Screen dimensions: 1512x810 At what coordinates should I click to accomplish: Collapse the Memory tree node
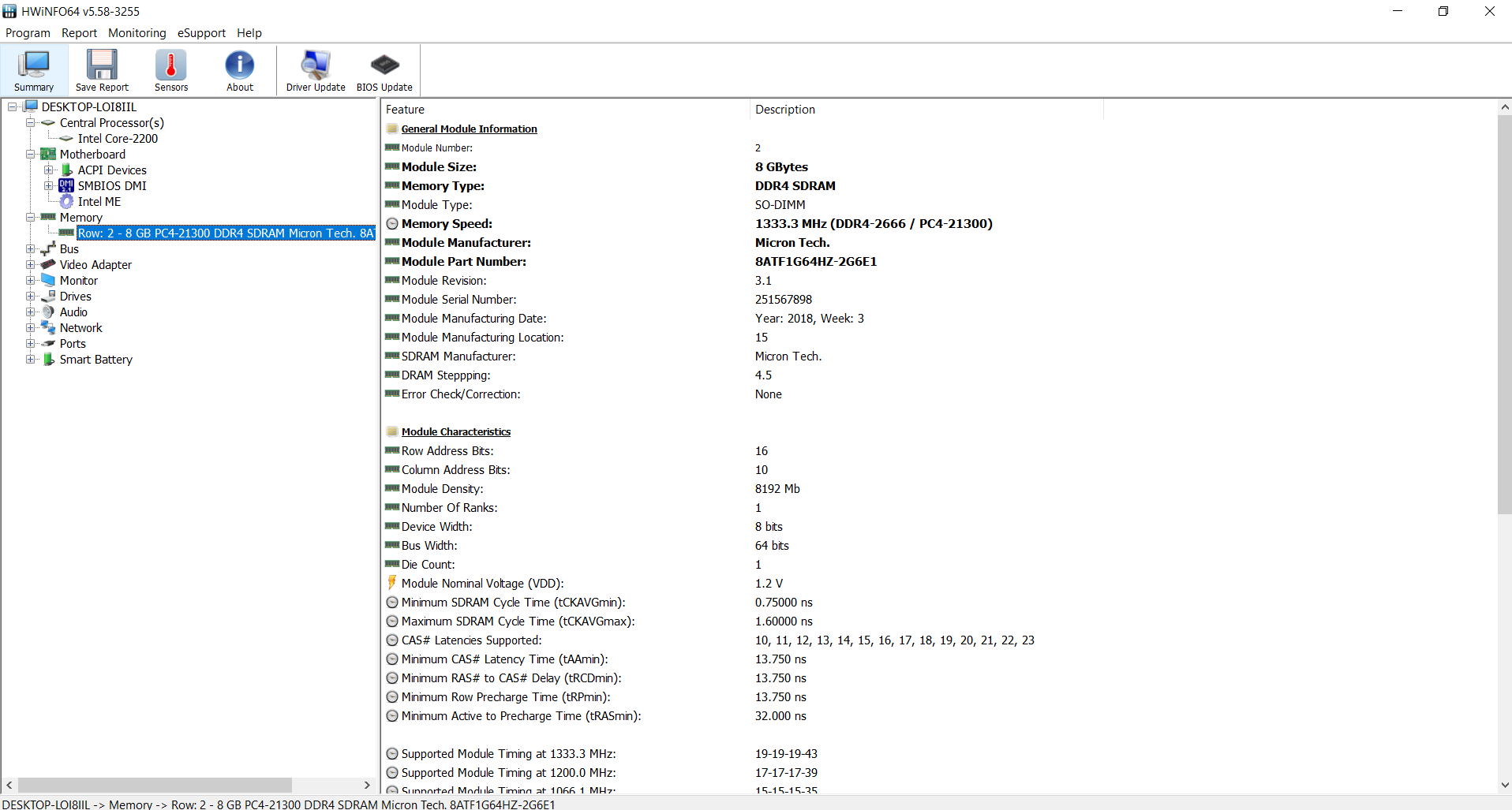[x=30, y=217]
